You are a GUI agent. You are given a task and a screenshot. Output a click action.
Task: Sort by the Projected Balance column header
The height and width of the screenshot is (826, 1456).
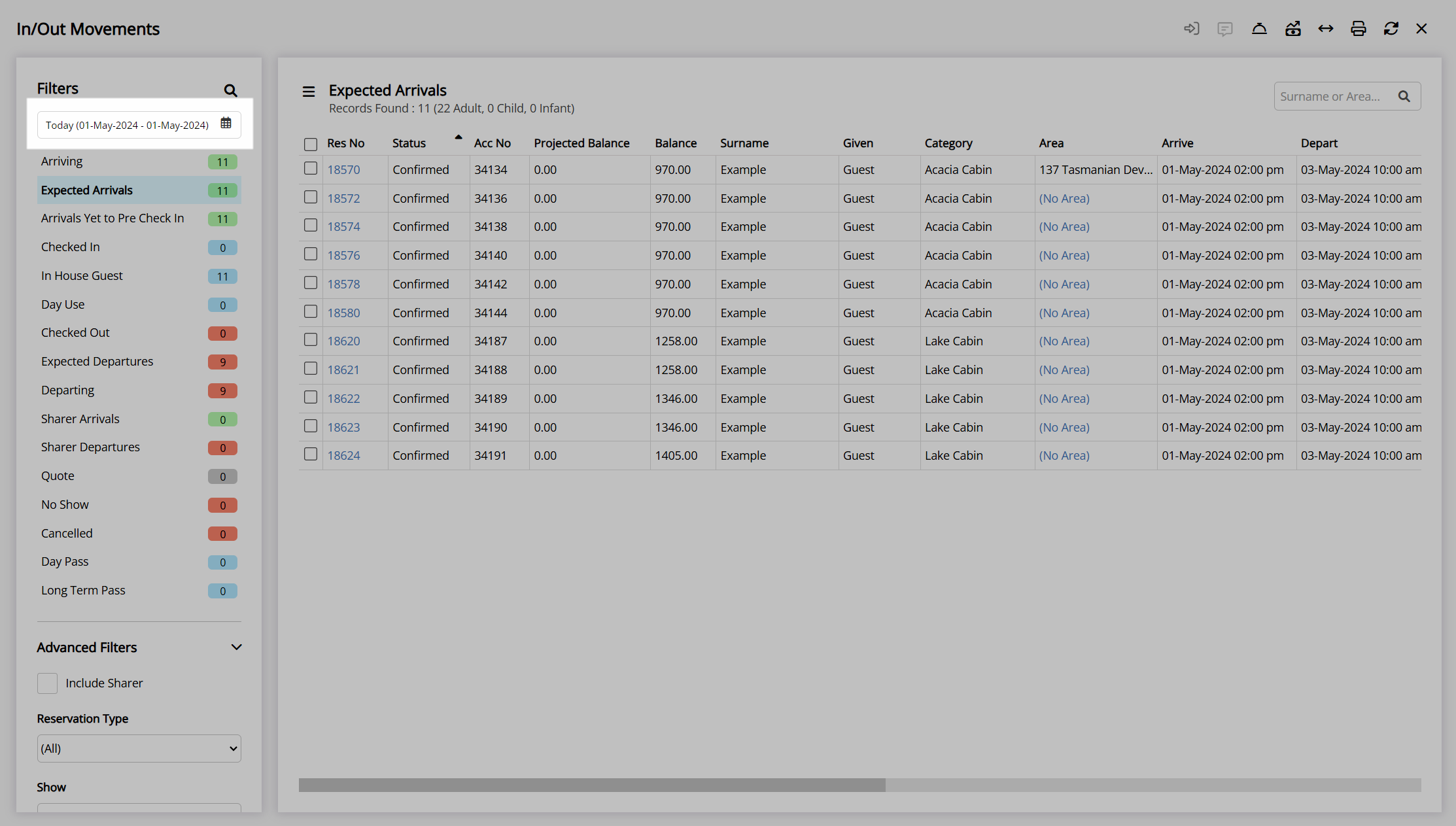pos(581,143)
